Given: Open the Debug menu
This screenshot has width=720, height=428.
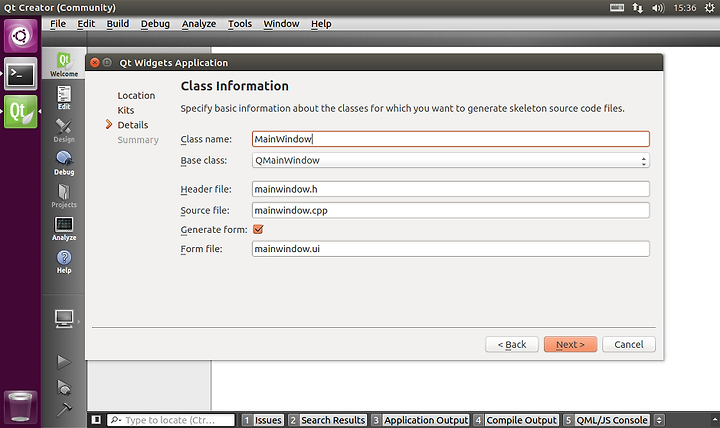Looking at the screenshot, I should pyautogui.click(x=155, y=24).
